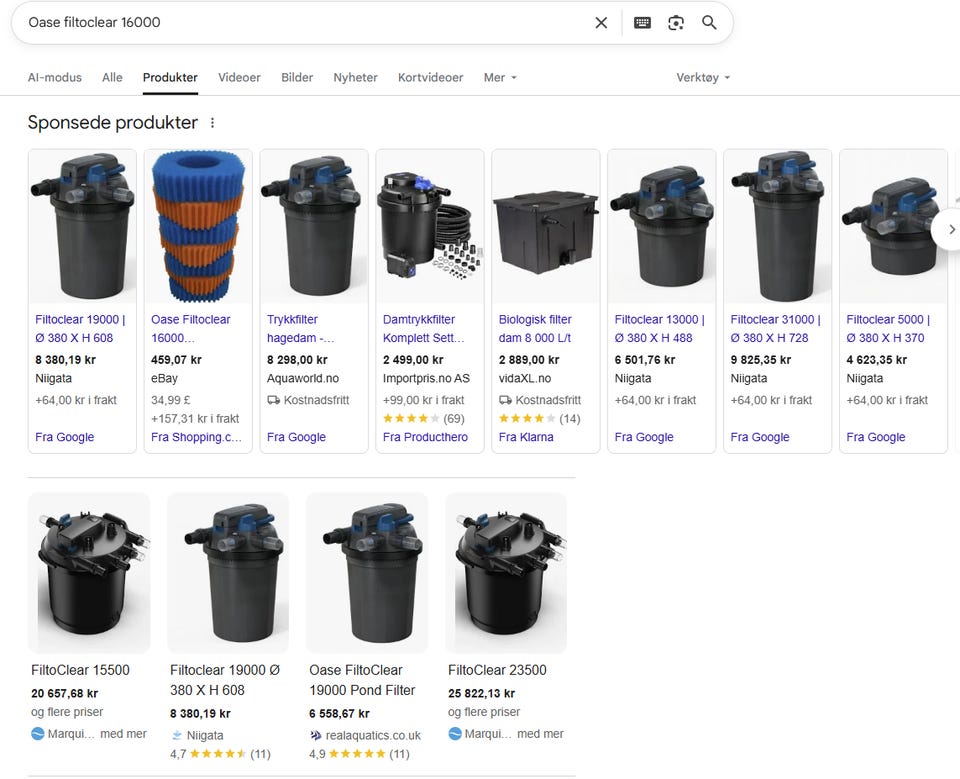
Task: Click the Marqui store icon under FiltoClear 15500
Action: pos(37,734)
